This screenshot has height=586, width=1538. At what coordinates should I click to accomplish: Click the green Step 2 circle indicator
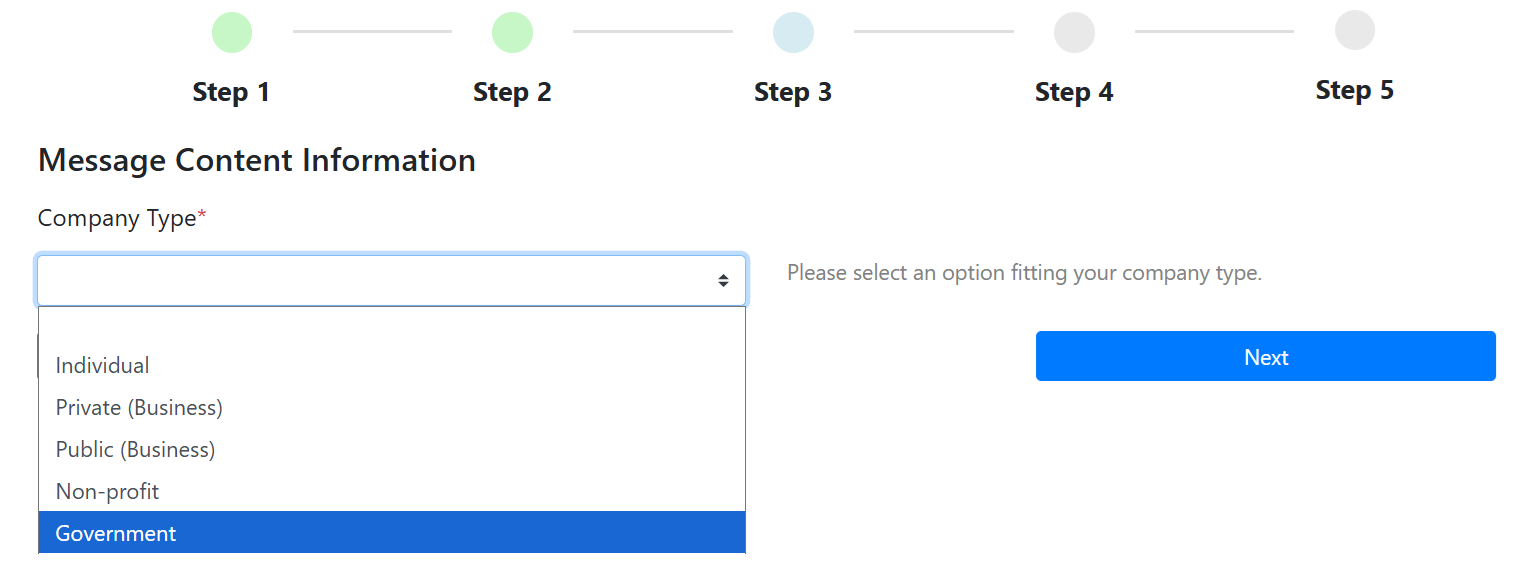512,32
